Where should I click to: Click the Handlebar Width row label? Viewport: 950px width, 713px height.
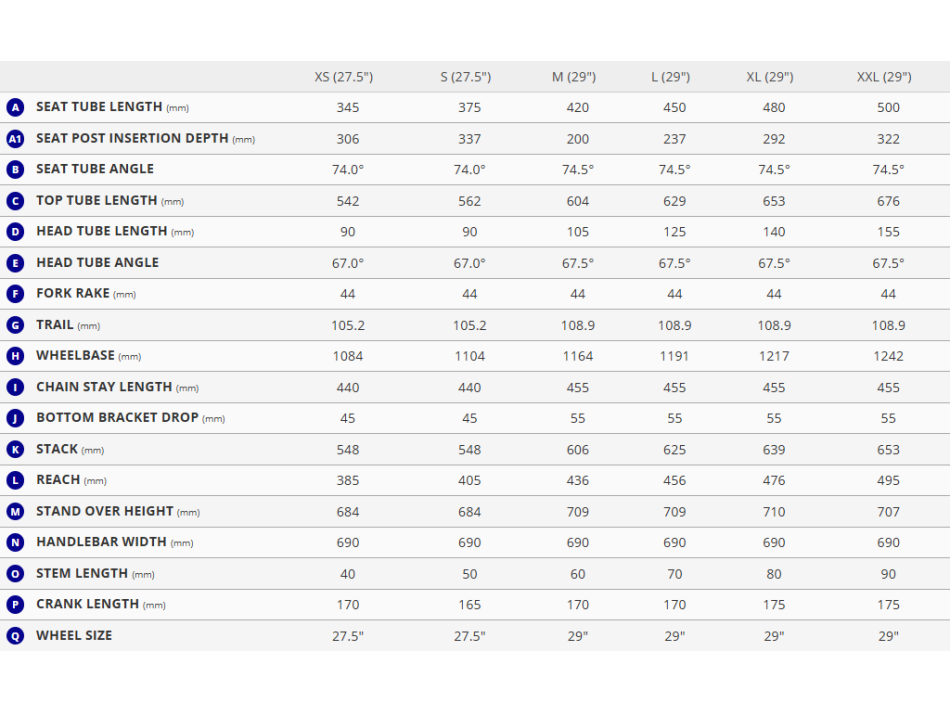click(x=101, y=542)
